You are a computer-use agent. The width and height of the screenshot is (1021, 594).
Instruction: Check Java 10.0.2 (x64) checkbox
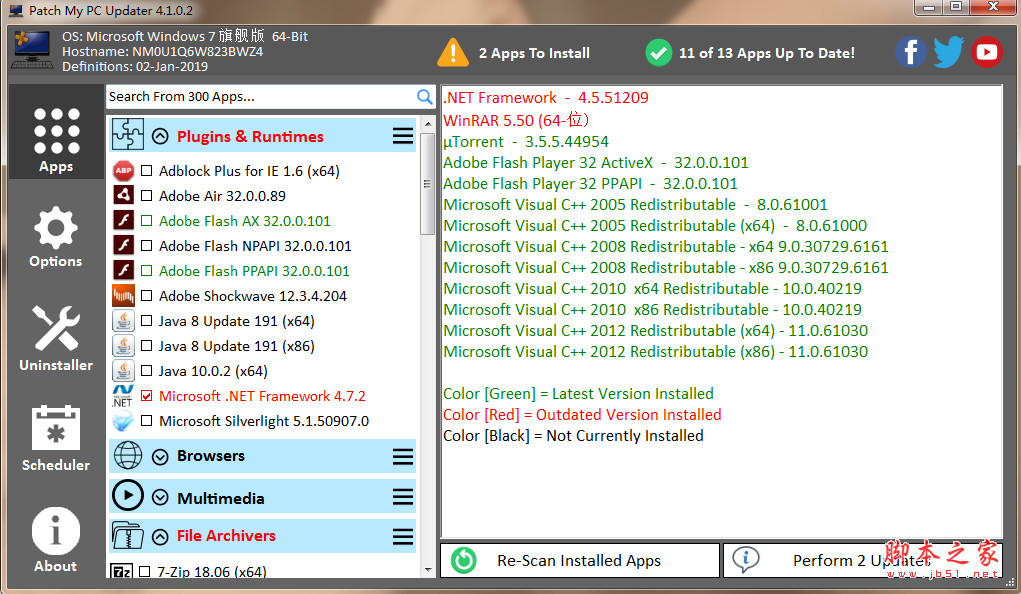click(x=147, y=371)
